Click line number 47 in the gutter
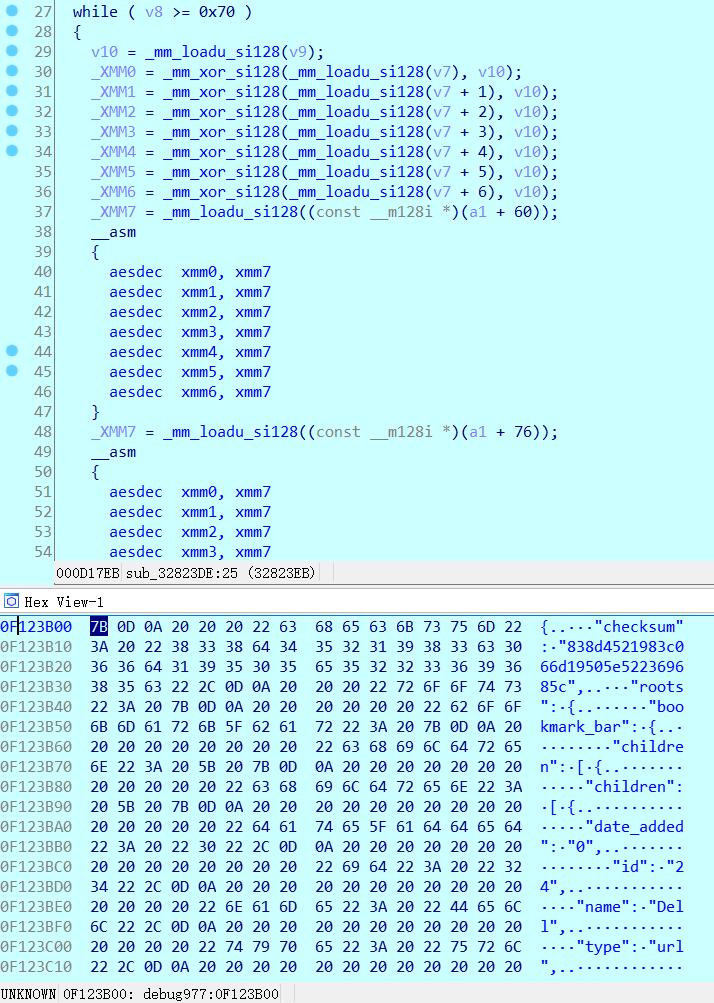The width and height of the screenshot is (714, 1003). tap(43, 411)
